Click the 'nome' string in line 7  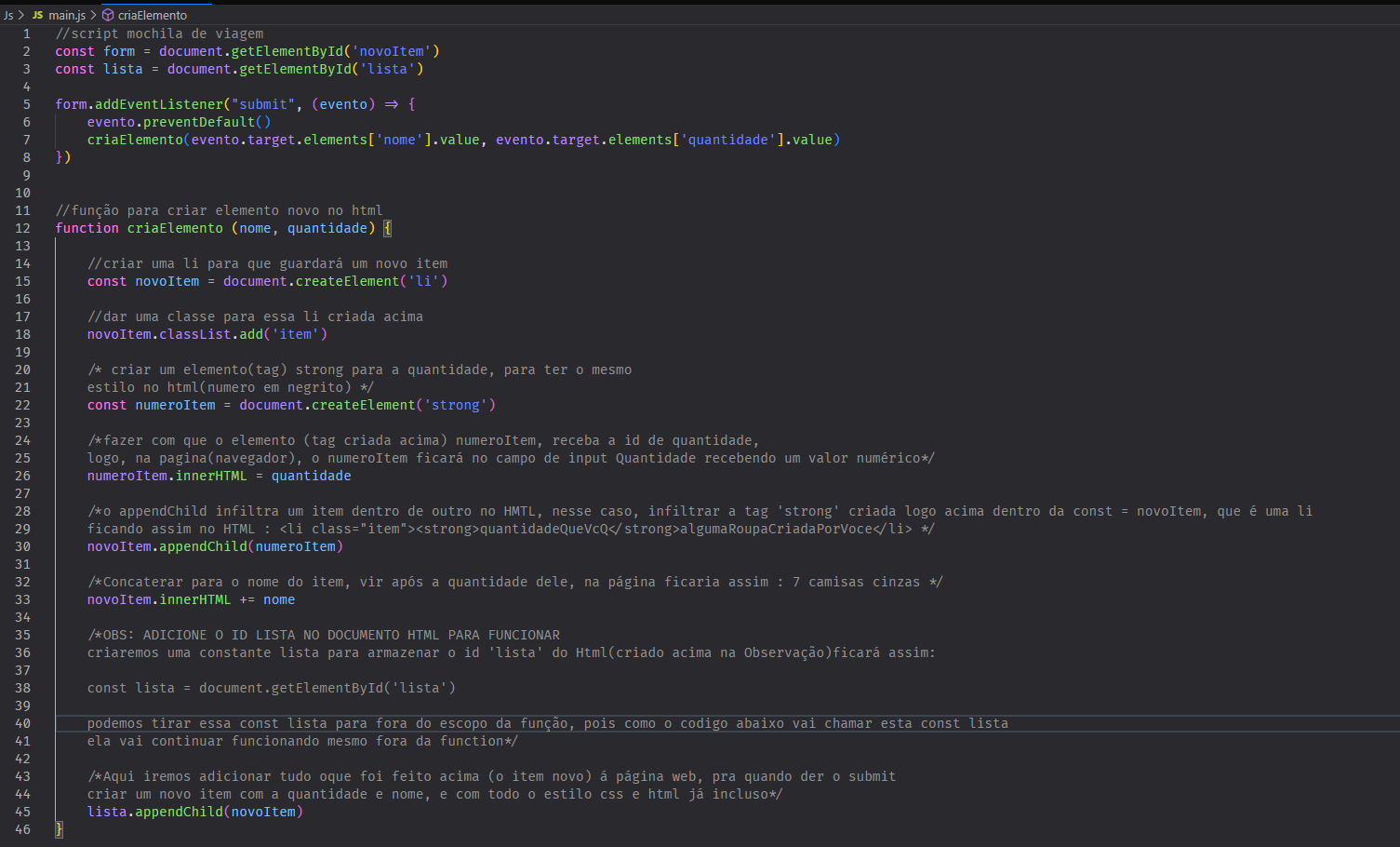click(400, 140)
